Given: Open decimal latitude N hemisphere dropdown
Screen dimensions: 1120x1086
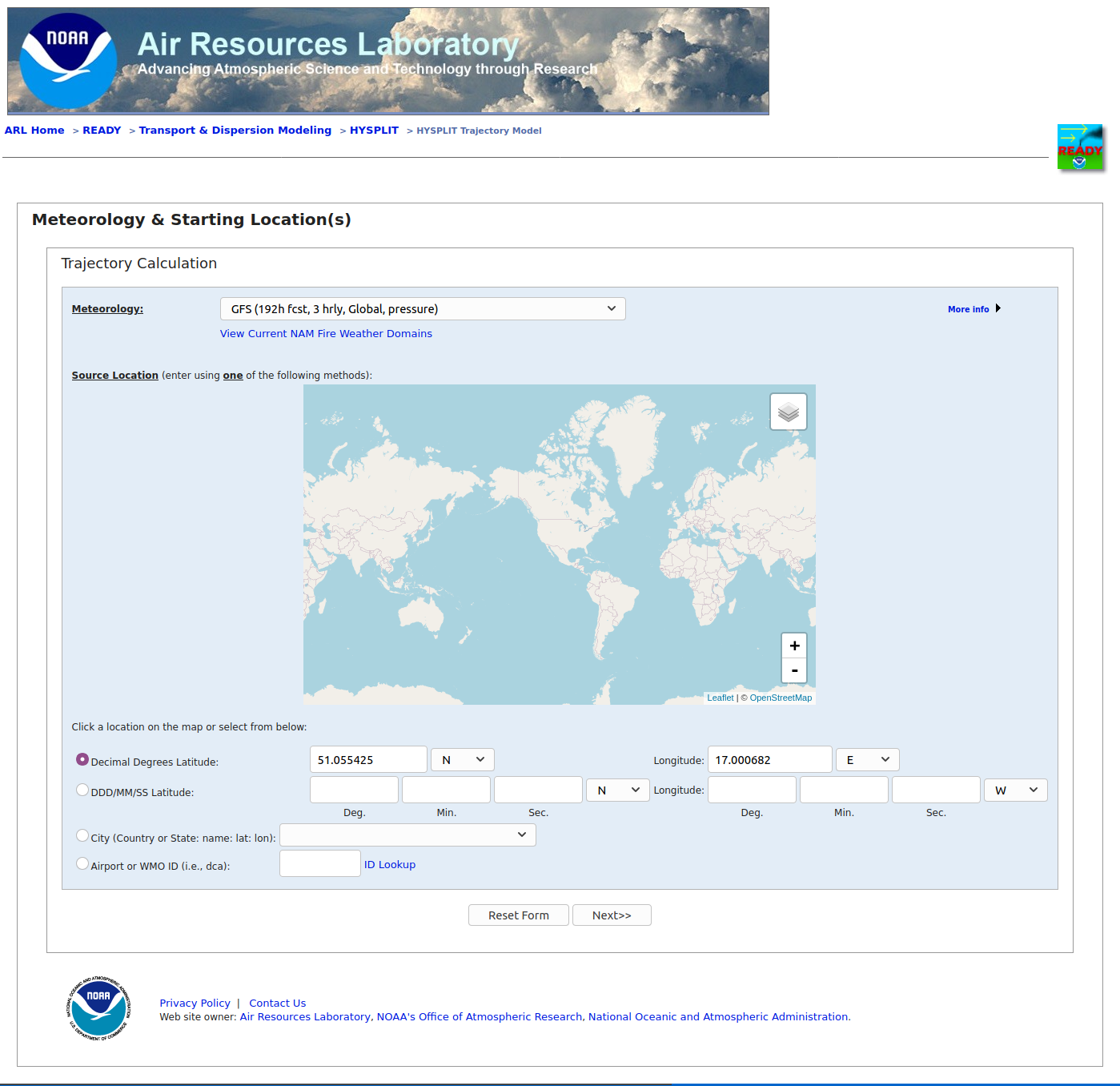Looking at the screenshot, I should pos(463,759).
